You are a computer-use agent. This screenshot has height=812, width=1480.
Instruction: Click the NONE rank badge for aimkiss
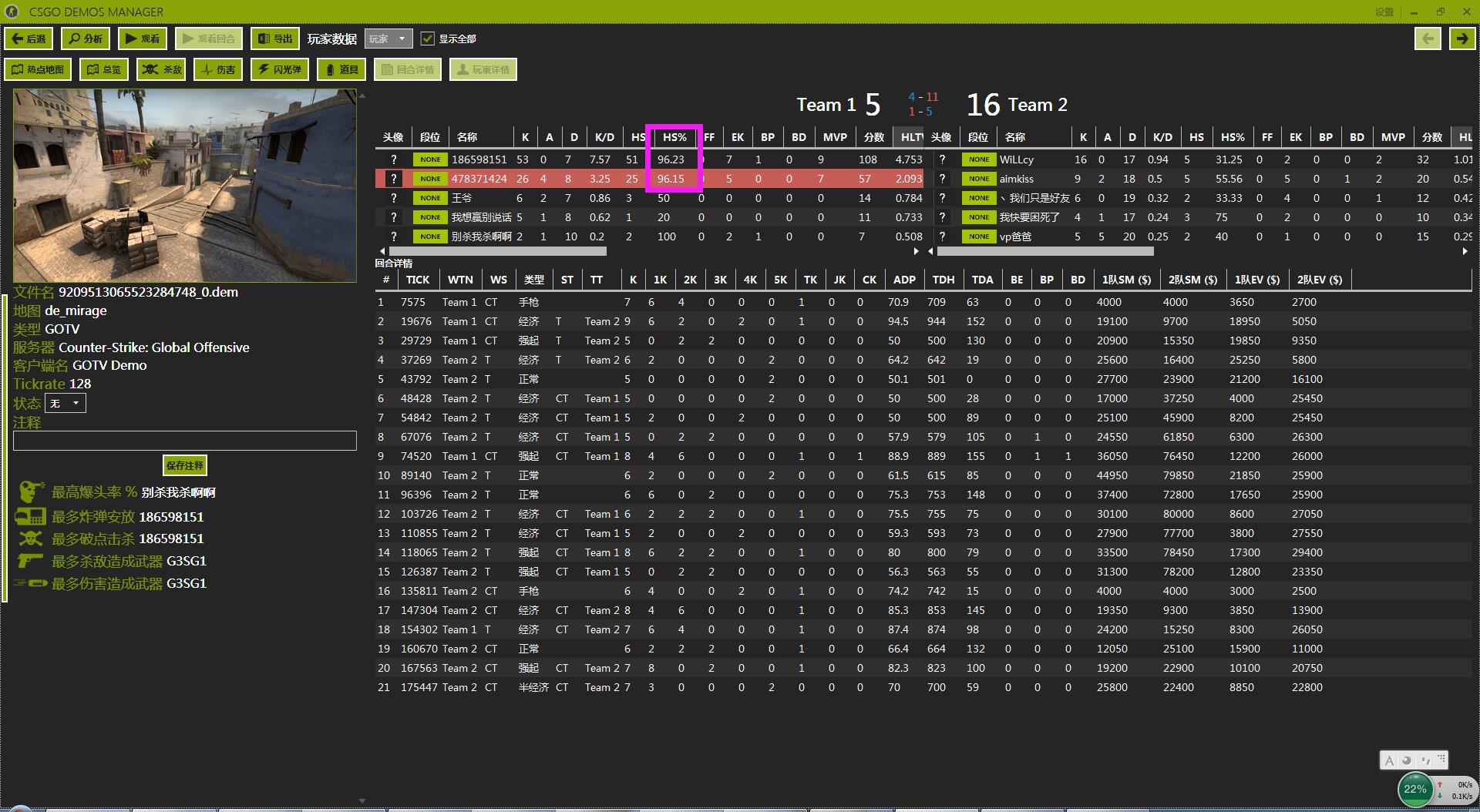[979, 179]
